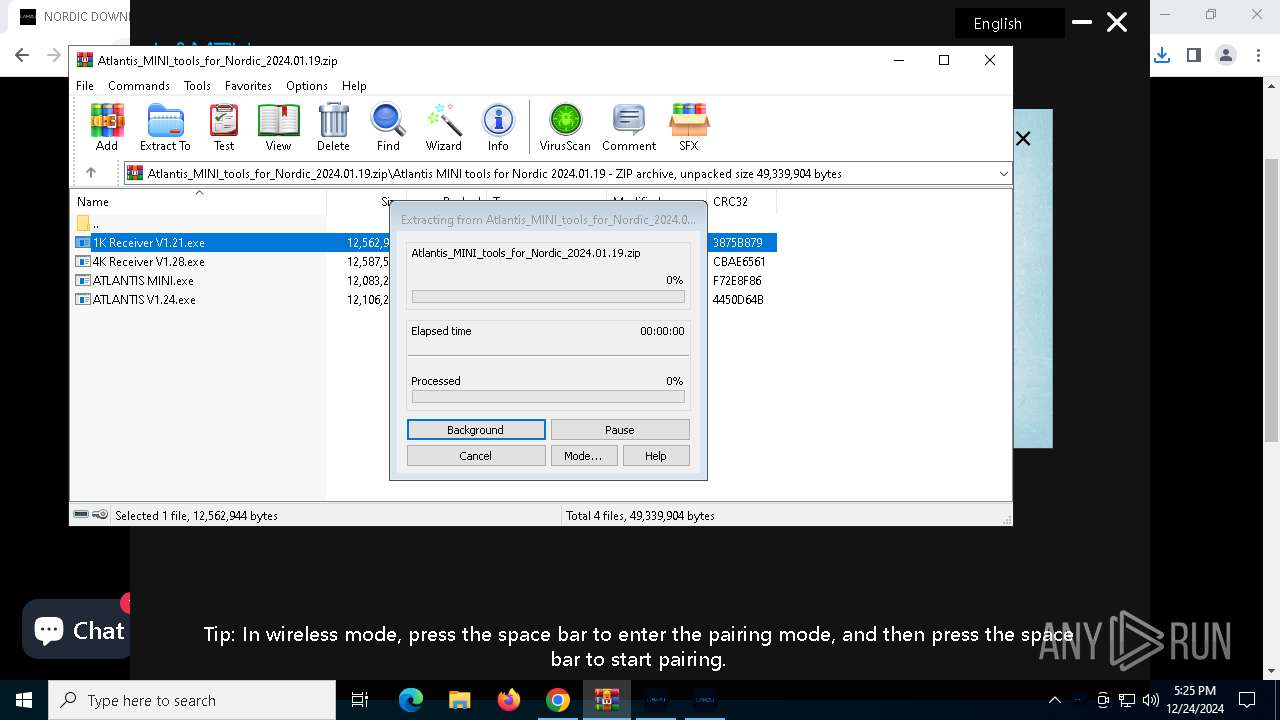
Task: Open Firefox from taskbar
Action: [x=509, y=700]
